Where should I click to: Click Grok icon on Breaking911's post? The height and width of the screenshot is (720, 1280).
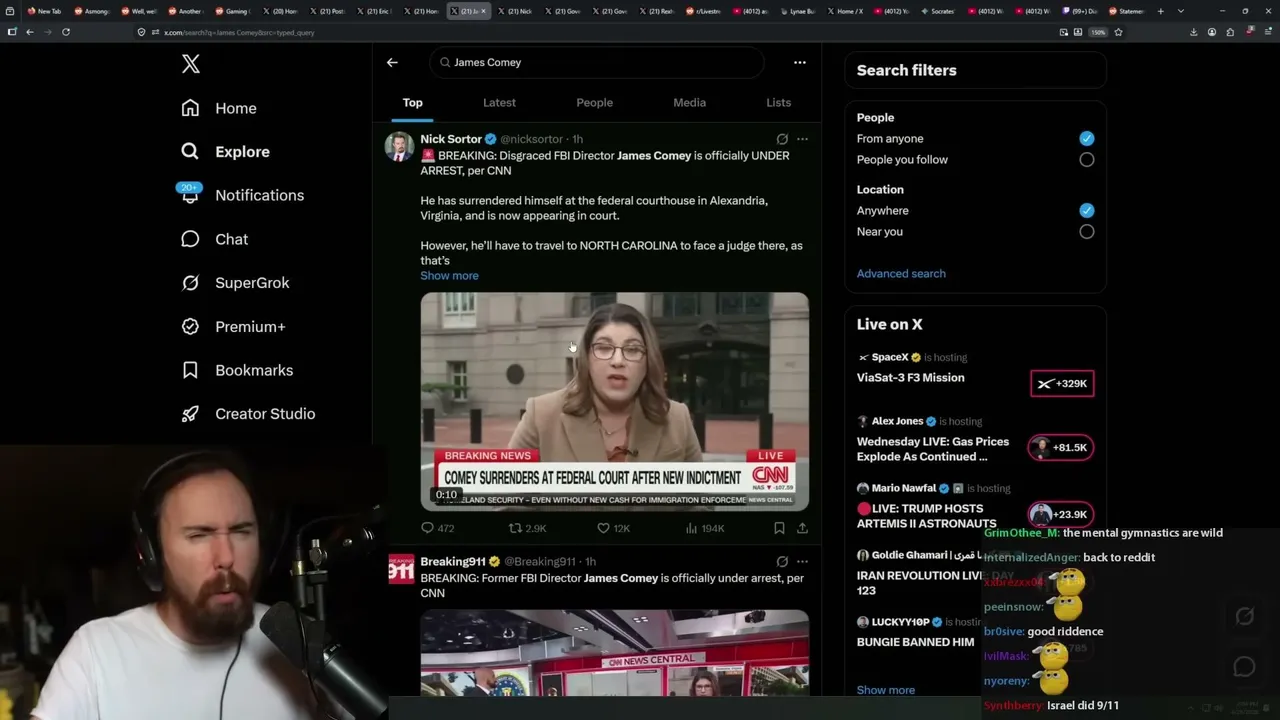pos(782,562)
